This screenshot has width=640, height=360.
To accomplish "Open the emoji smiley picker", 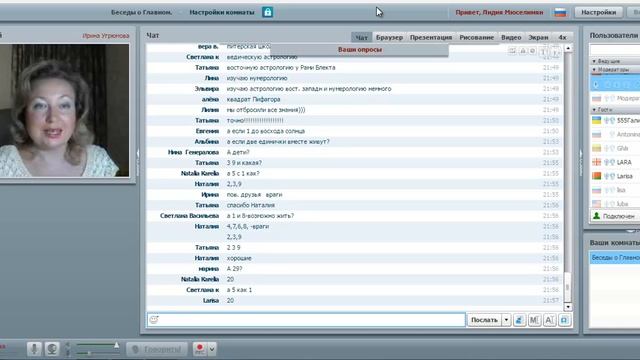I will point(154,320).
